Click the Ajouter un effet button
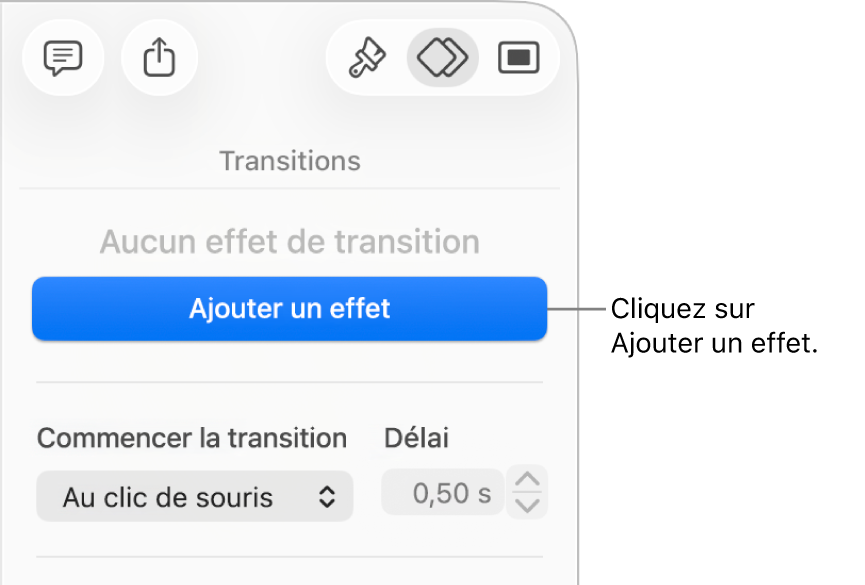The image size is (865, 585). 289,308
